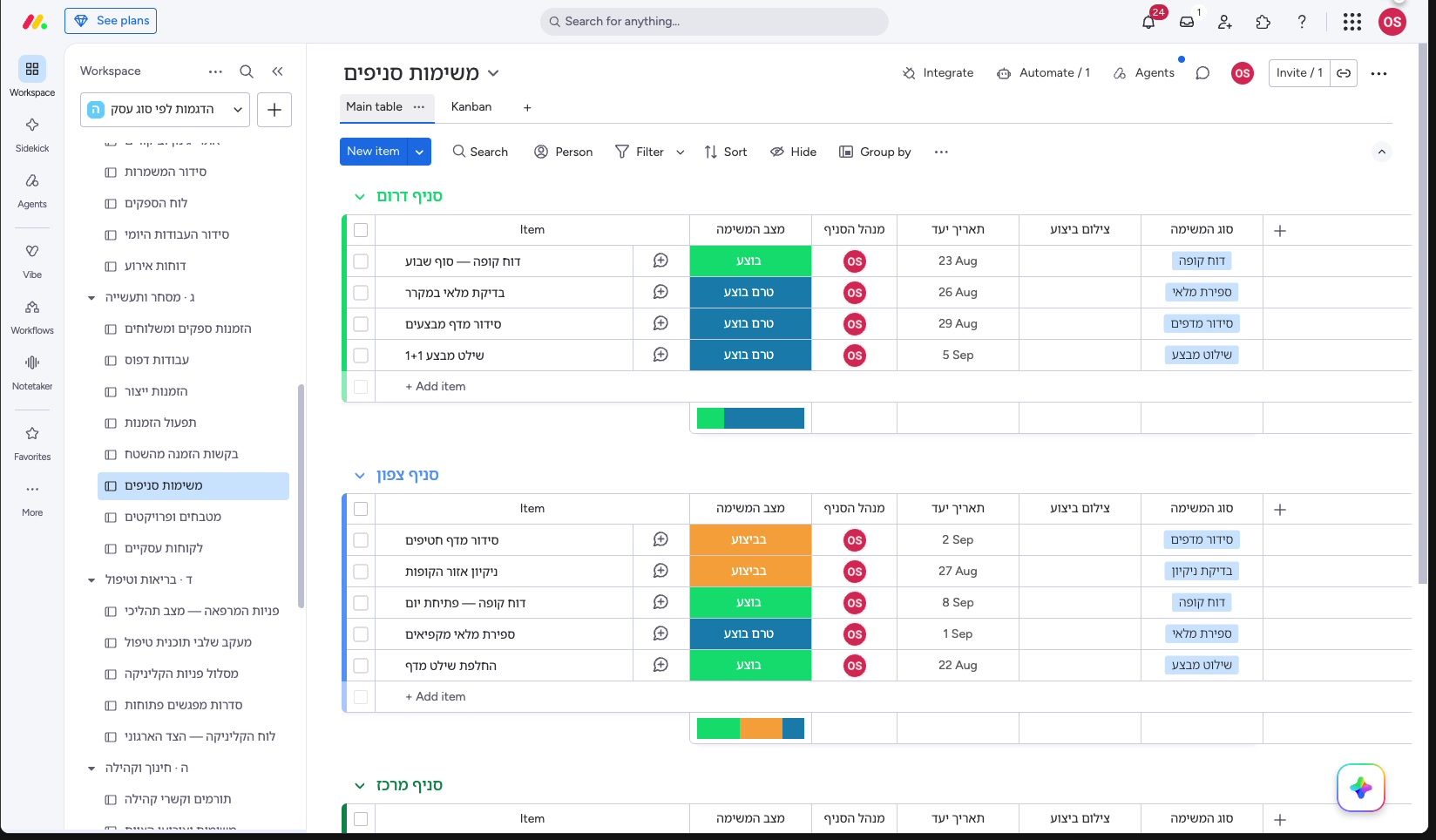Open the status cell of סידור מדף חטיפים
Viewport: 1436px width, 840px height.
pyautogui.click(x=750, y=540)
